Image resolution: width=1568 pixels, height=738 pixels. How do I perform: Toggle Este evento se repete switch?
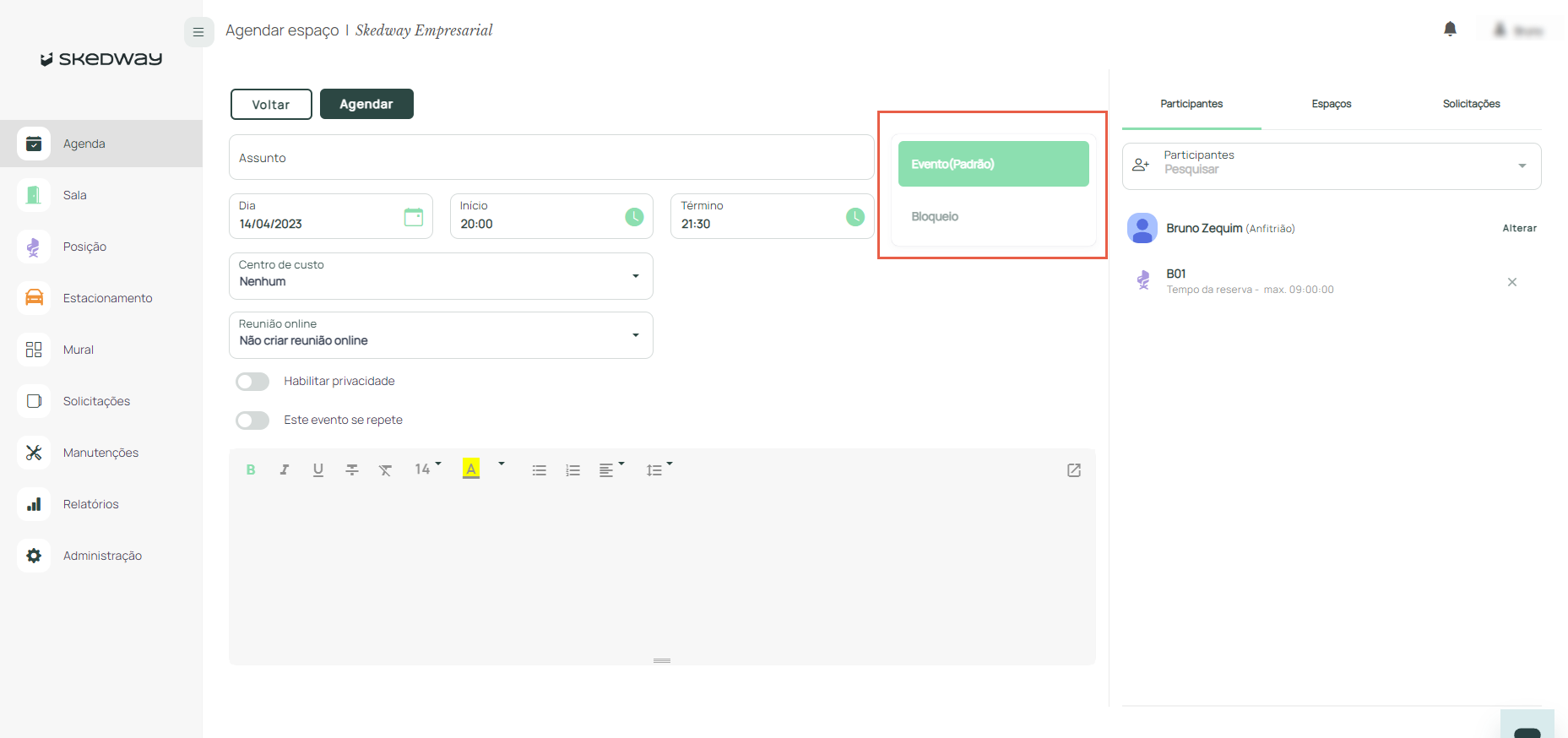[x=252, y=421]
